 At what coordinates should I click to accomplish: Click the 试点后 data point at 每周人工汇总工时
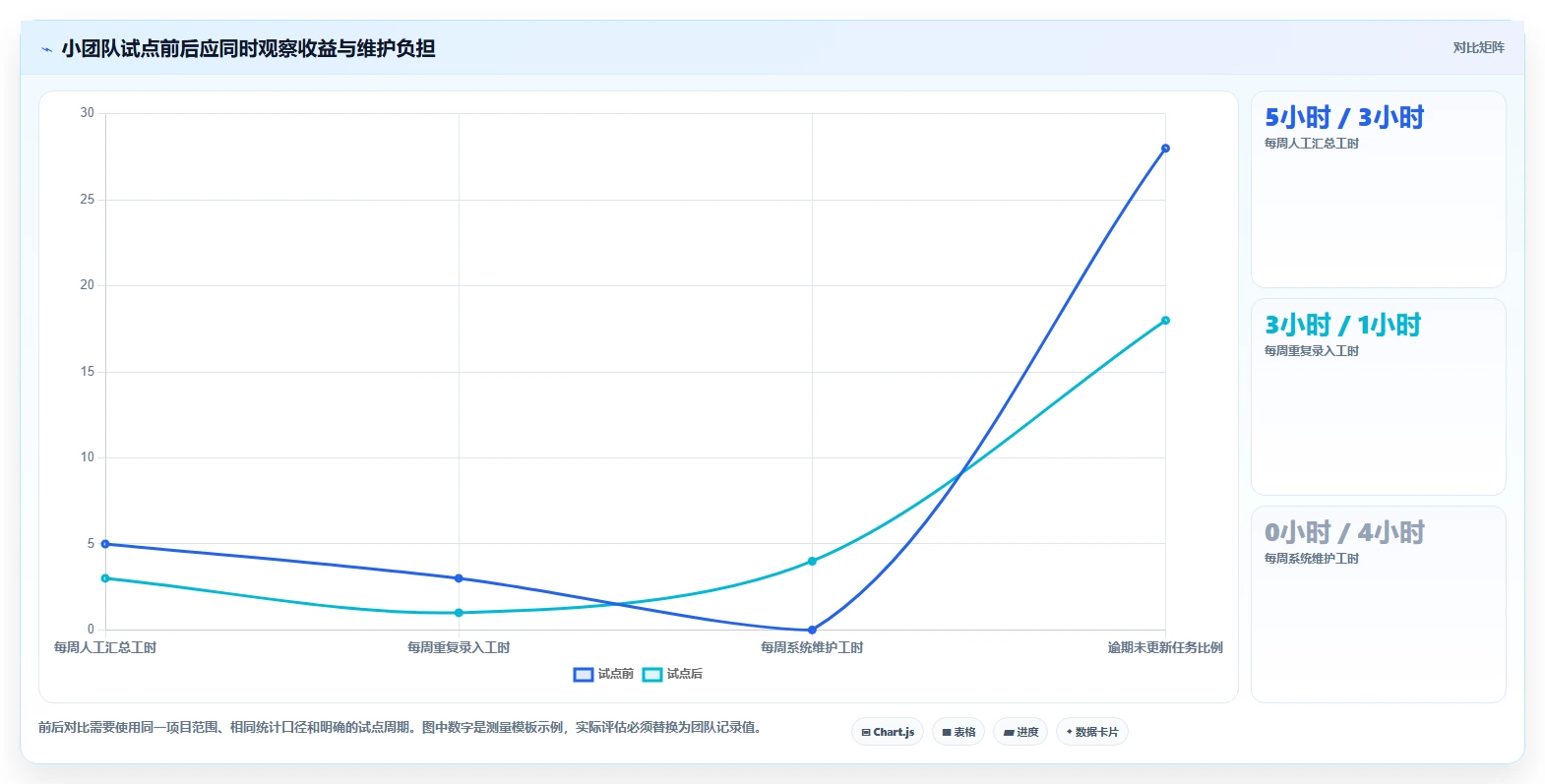pos(105,578)
